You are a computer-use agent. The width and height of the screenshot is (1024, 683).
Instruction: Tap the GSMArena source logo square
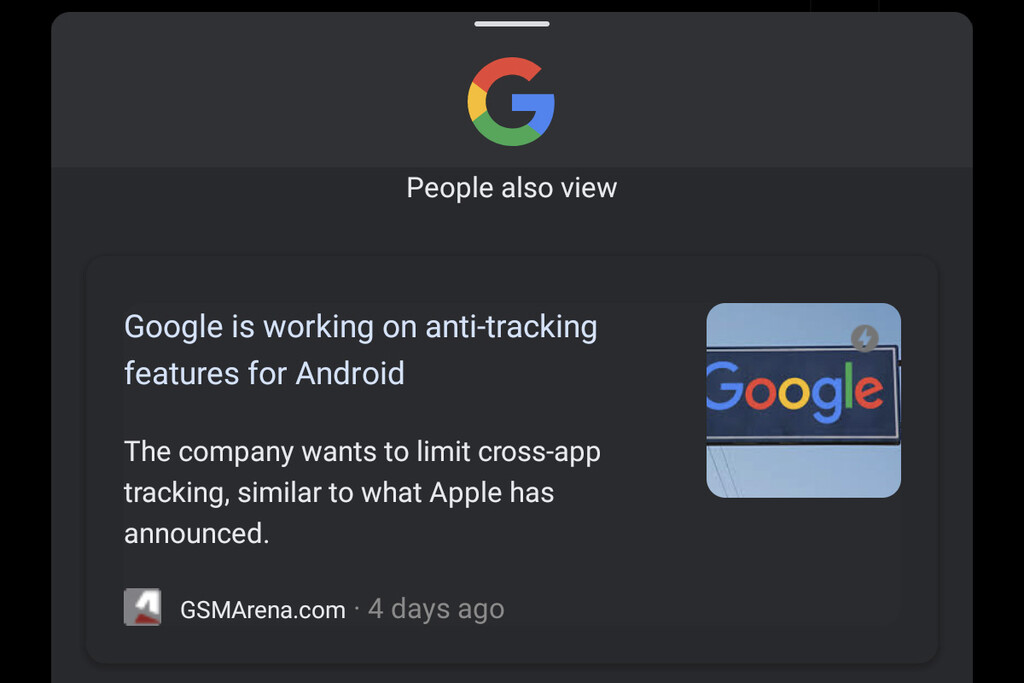[x=144, y=607]
